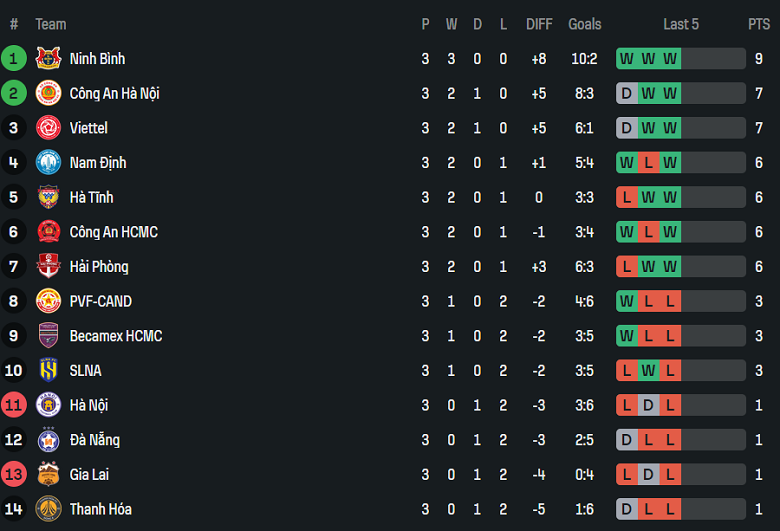Sort table by PTS column header
The image size is (780, 531).
click(x=758, y=24)
